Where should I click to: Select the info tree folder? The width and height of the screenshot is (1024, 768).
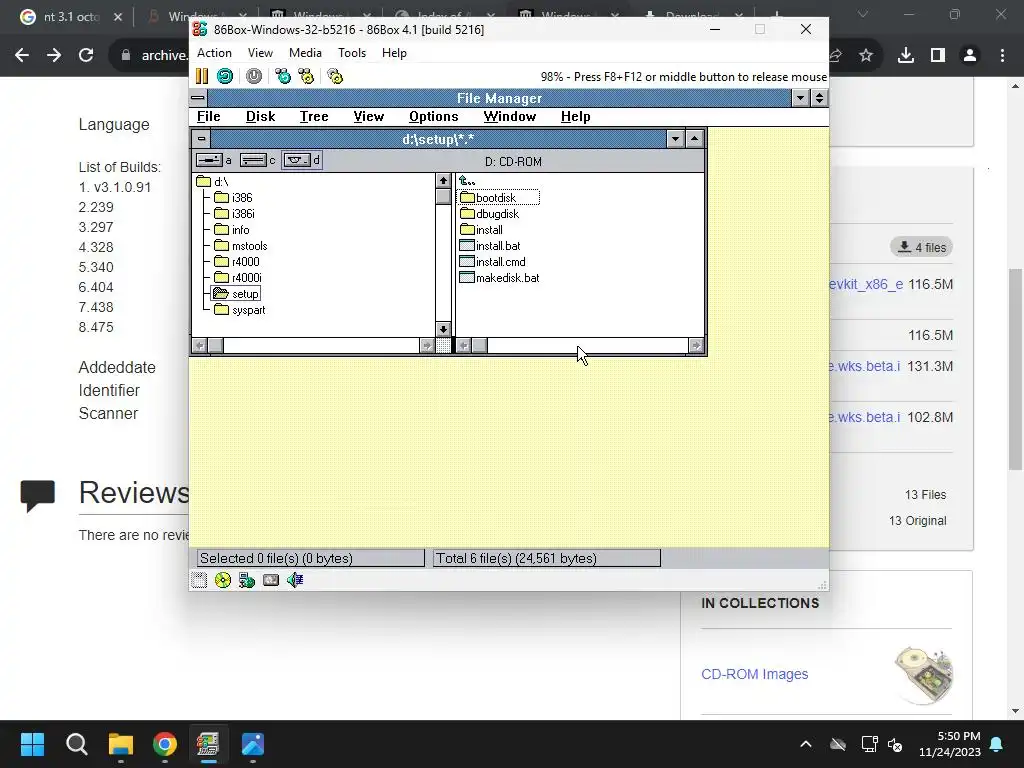232,230
